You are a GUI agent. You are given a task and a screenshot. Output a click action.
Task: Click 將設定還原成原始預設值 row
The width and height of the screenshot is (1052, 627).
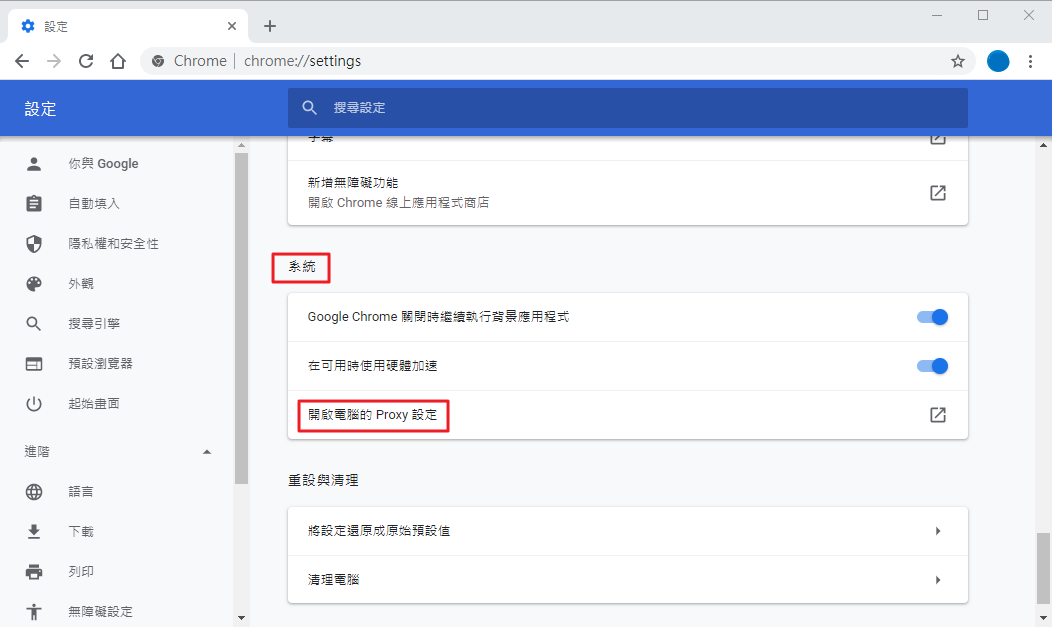(628, 531)
